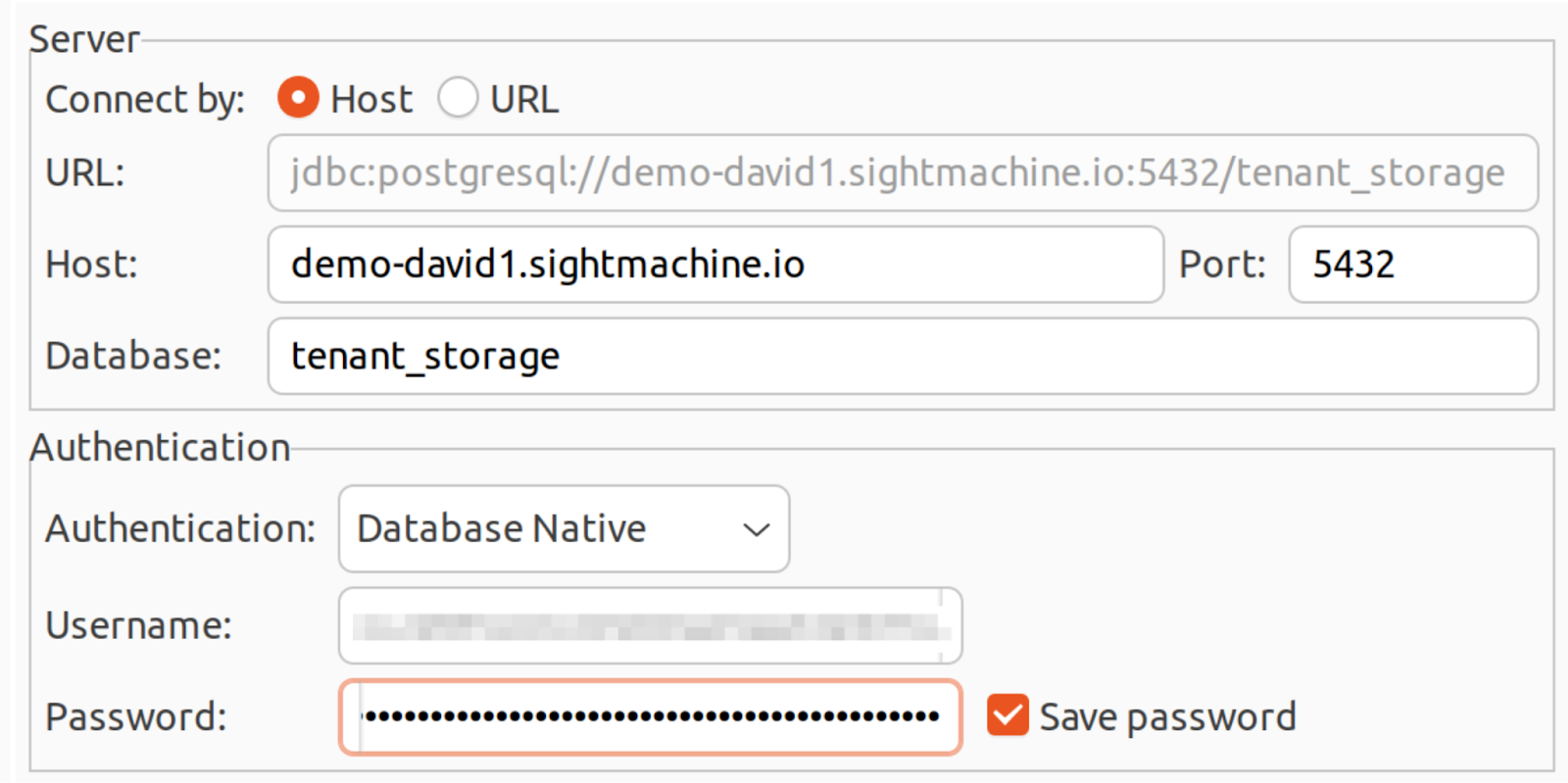Click the Authentication group title

pyautogui.click(x=160, y=448)
